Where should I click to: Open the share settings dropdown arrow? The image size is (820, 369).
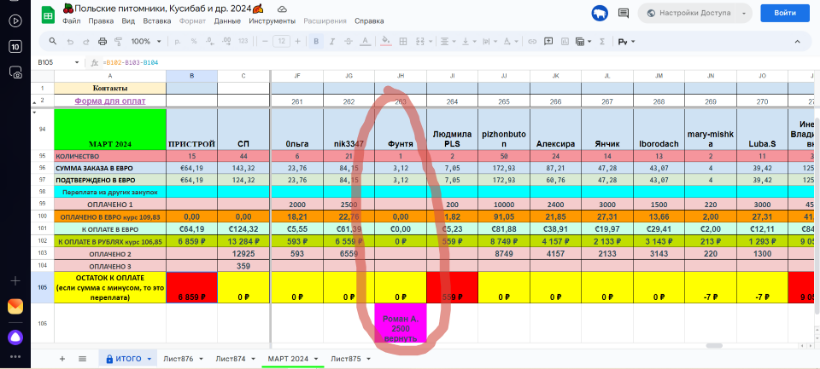[744, 13]
